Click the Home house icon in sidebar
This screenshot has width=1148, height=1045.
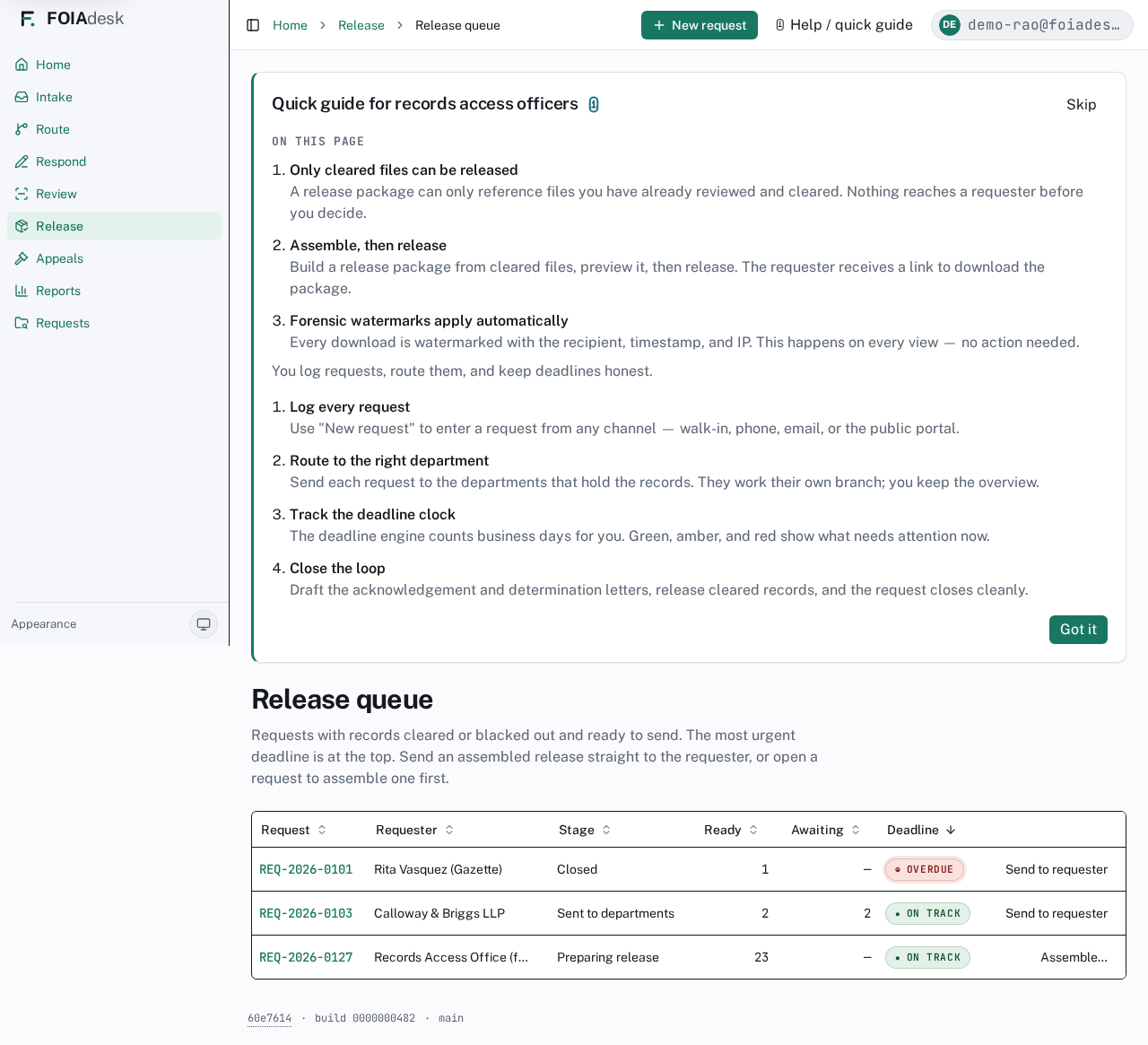point(22,65)
